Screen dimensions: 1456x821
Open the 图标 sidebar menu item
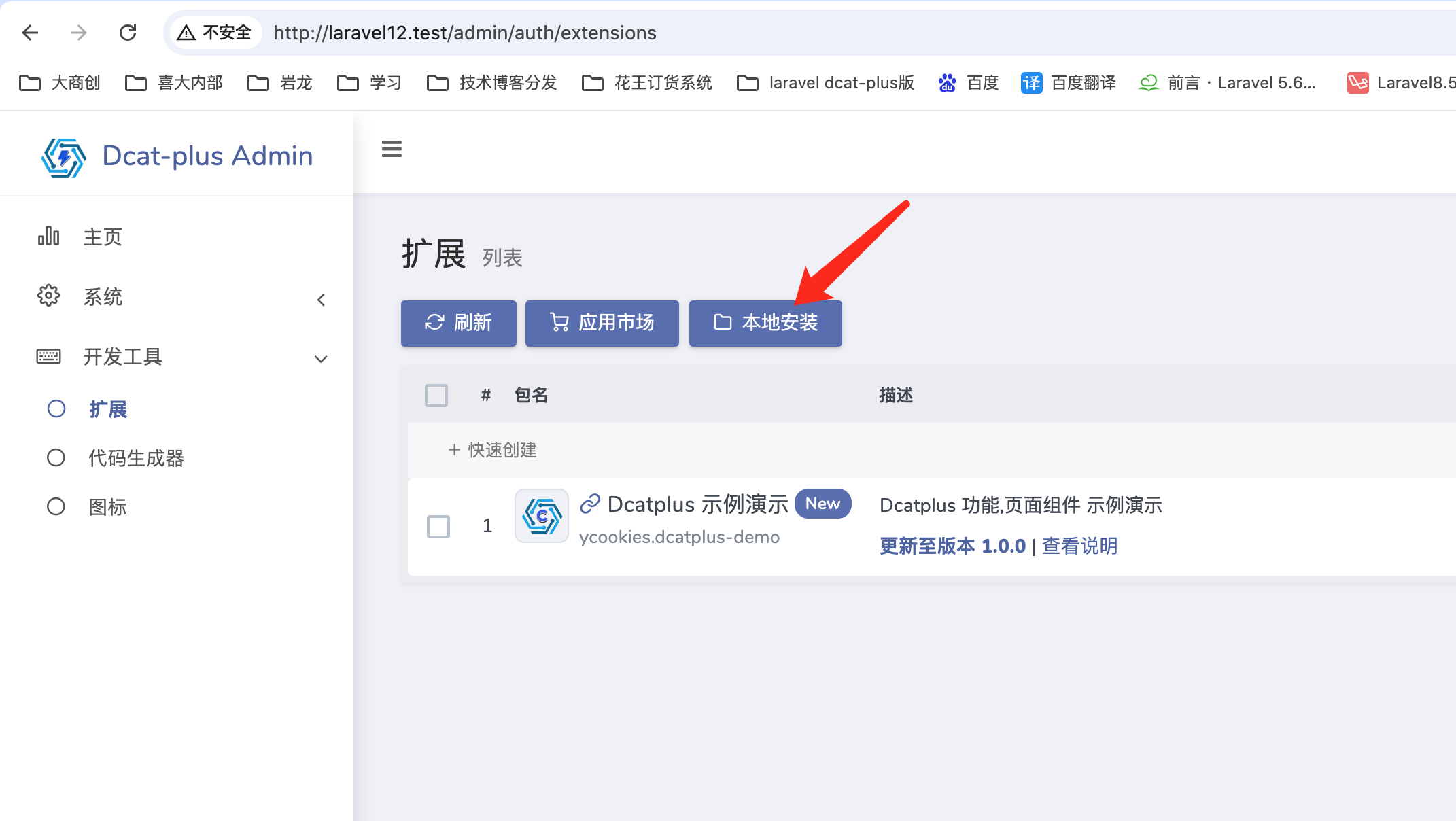pyautogui.click(x=107, y=507)
